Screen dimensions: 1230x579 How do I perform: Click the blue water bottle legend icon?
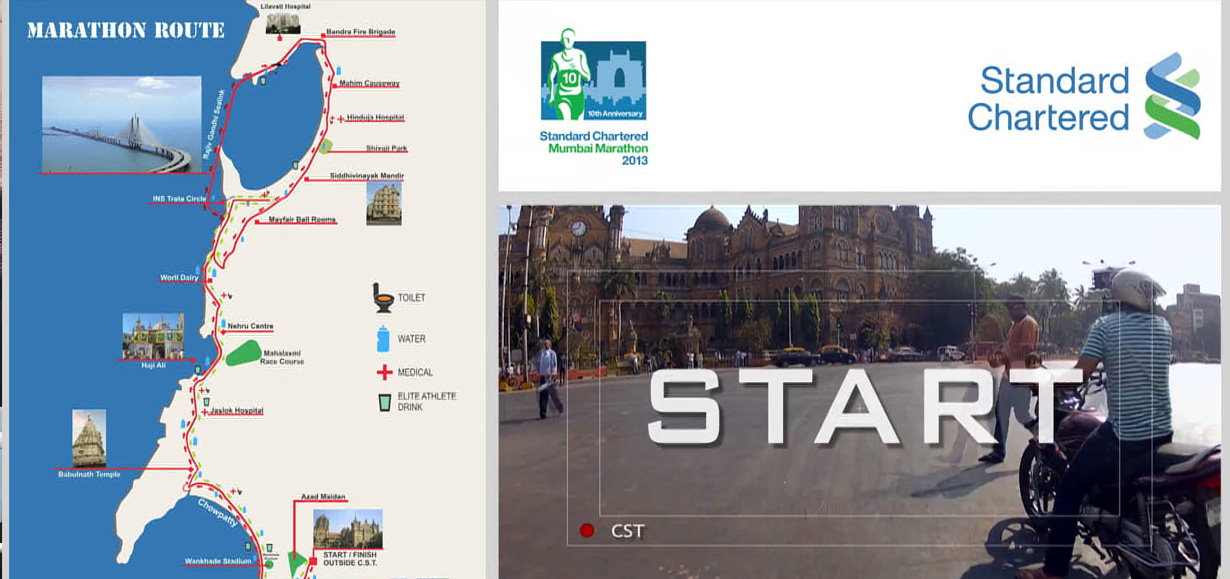[382, 339]
